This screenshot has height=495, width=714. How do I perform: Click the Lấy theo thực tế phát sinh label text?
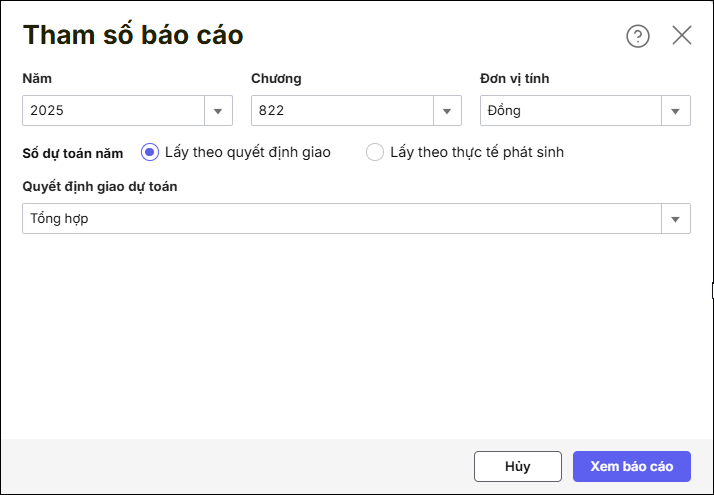tap(477, 152)
